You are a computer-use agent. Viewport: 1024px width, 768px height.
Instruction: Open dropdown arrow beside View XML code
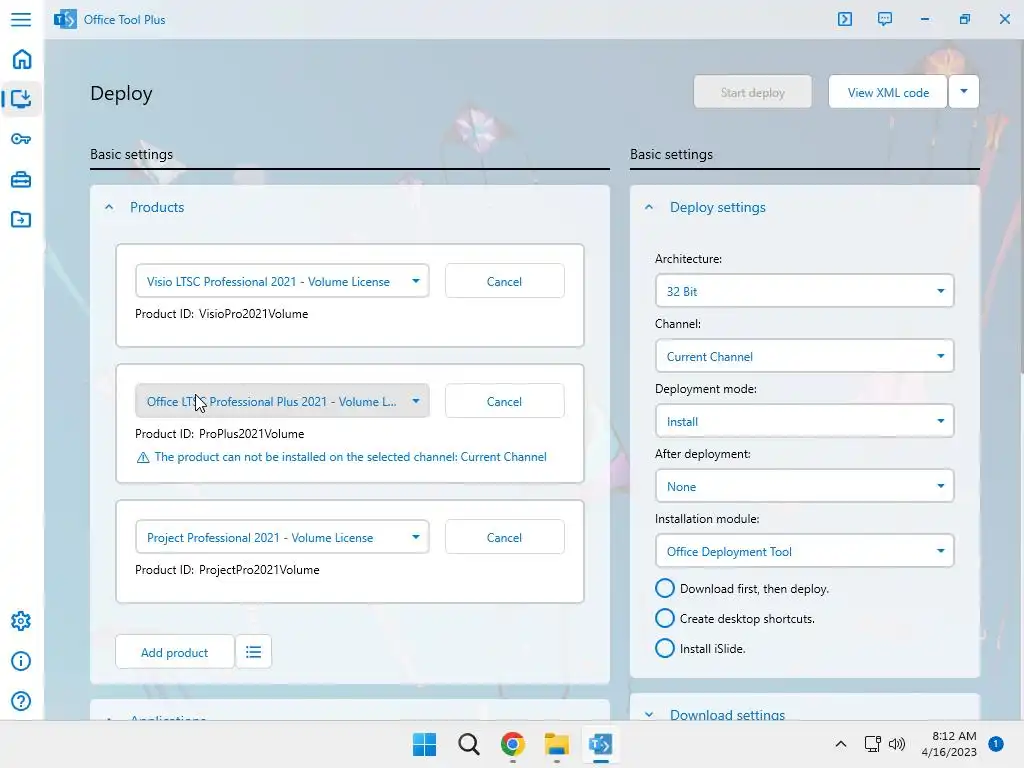tap(964, 91)
